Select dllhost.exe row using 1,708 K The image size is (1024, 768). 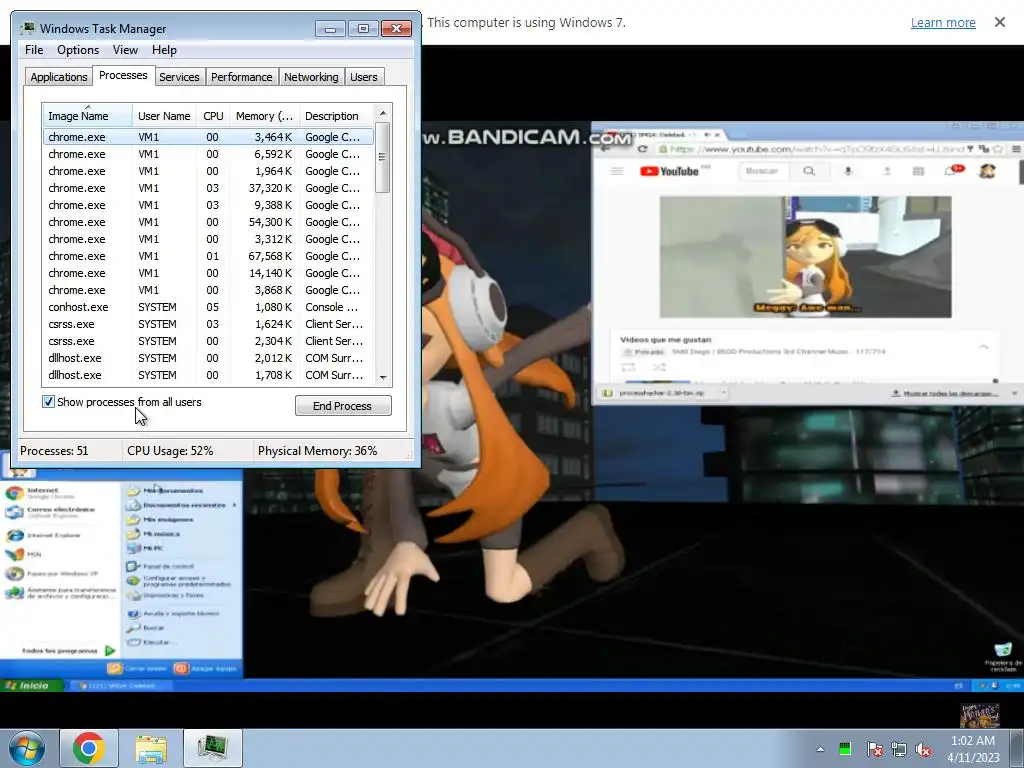pos(208,375)
